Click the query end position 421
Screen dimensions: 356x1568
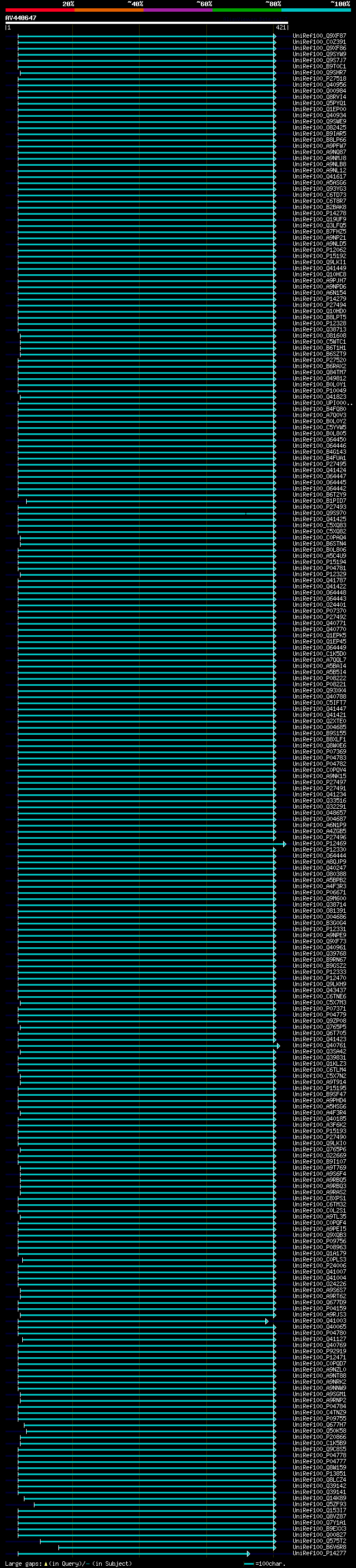click(280, 27)
